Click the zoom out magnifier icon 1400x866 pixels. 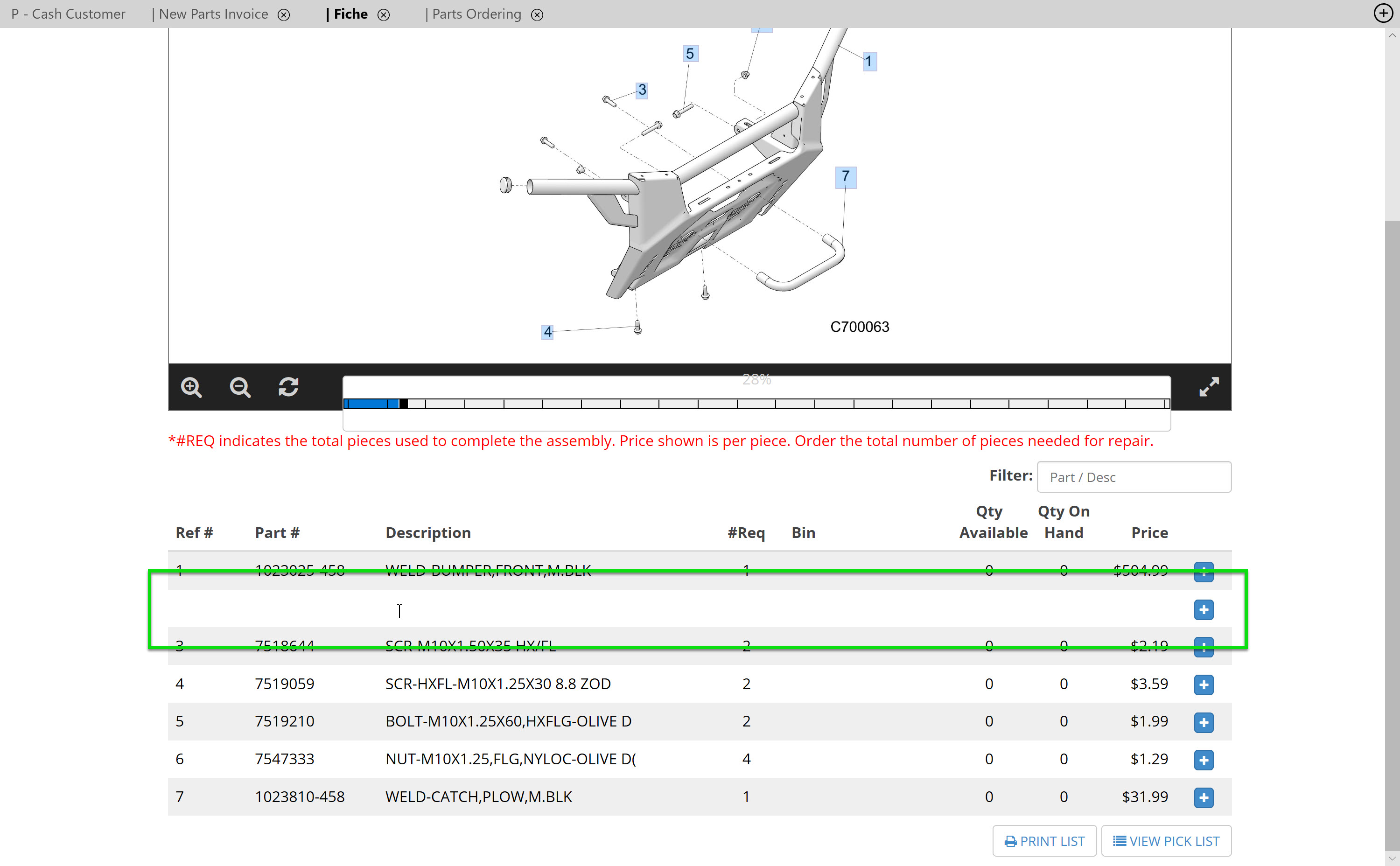(x=239, y=388)
